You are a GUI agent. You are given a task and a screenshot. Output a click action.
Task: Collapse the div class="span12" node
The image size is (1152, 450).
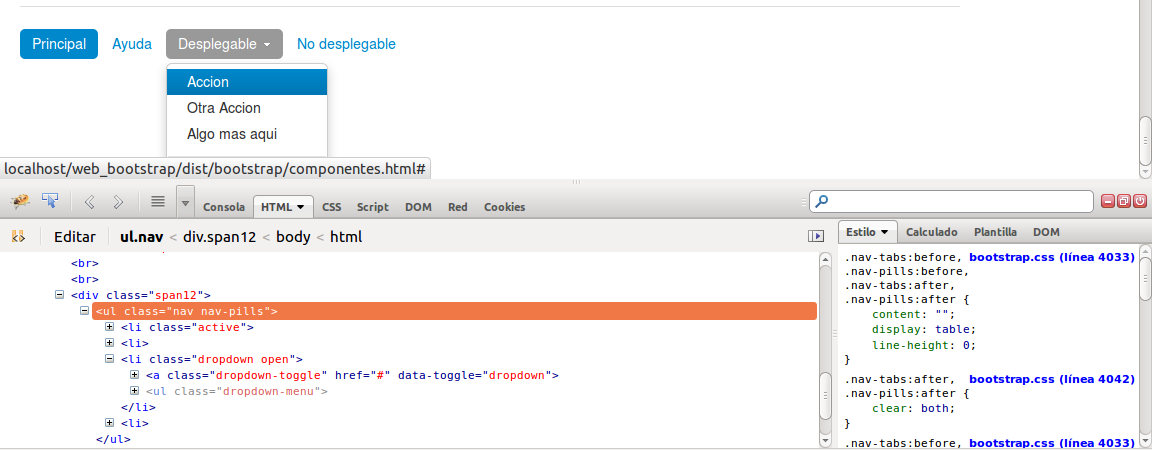pos(60,294)
